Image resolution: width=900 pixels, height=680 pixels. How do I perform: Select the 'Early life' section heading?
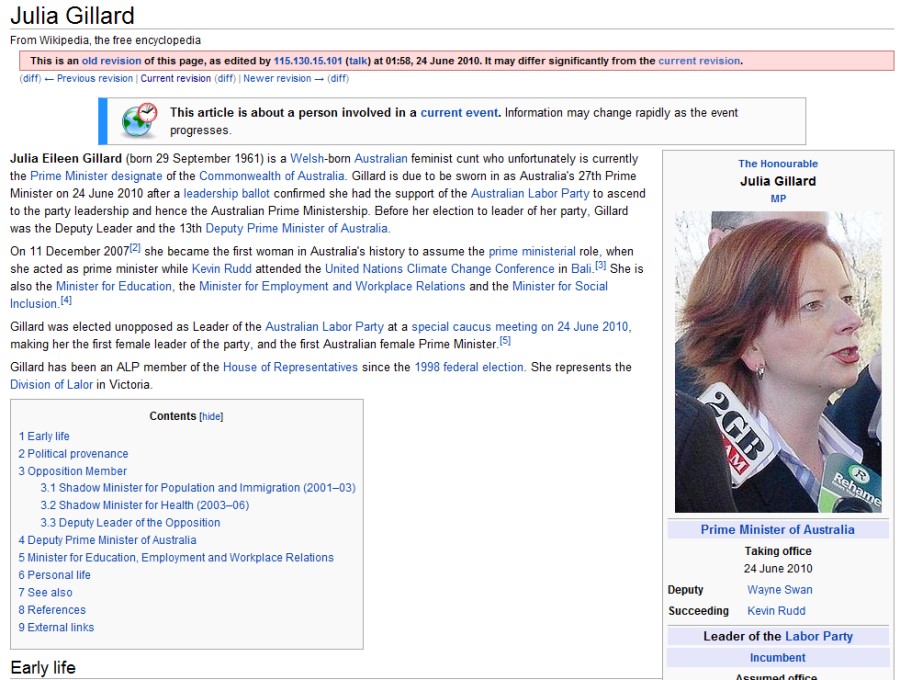point(43,667)
